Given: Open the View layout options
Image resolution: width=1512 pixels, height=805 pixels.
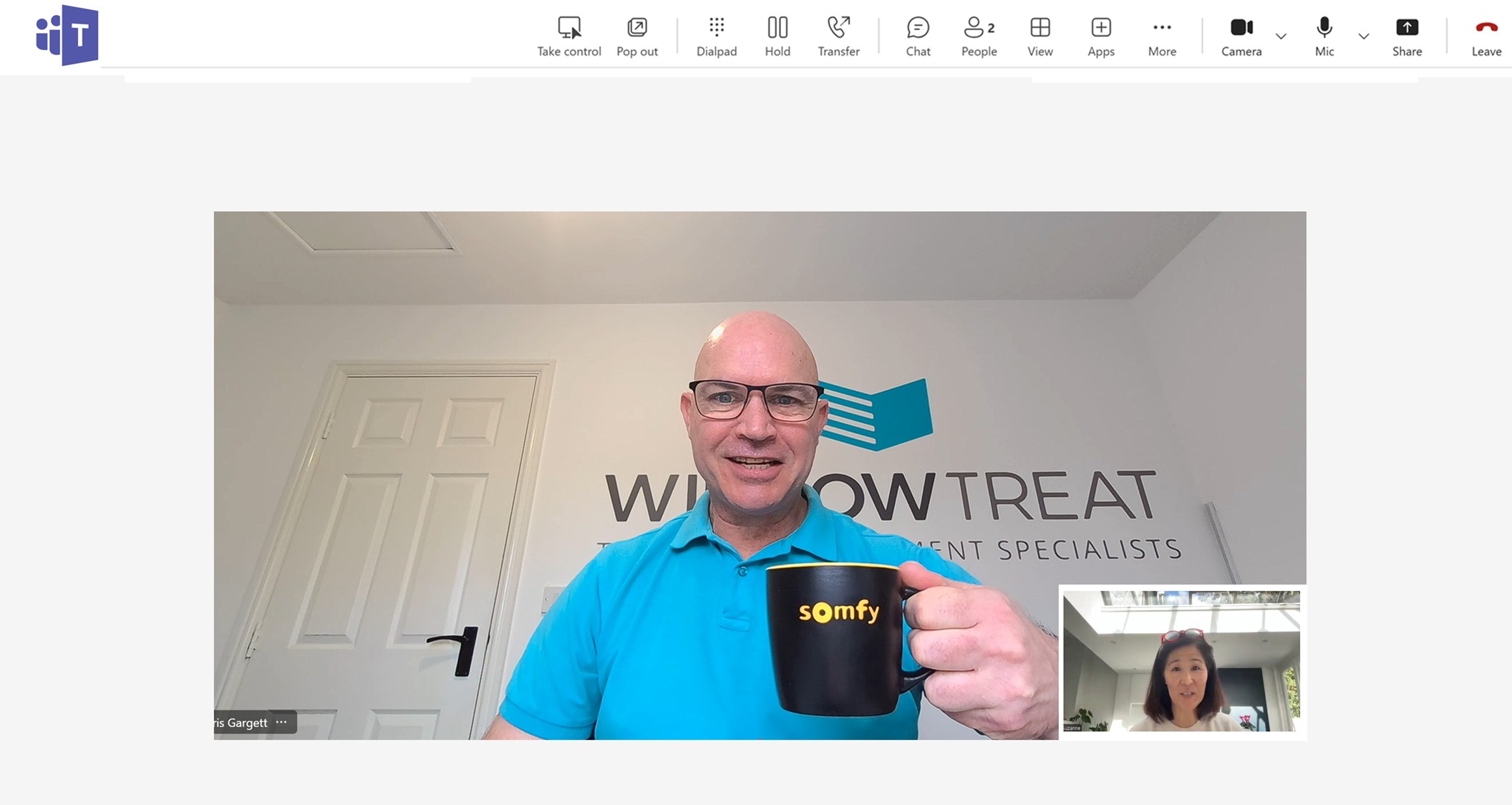Looking at the screenshot, I should pyautogui.click(x=1039, y=29).
